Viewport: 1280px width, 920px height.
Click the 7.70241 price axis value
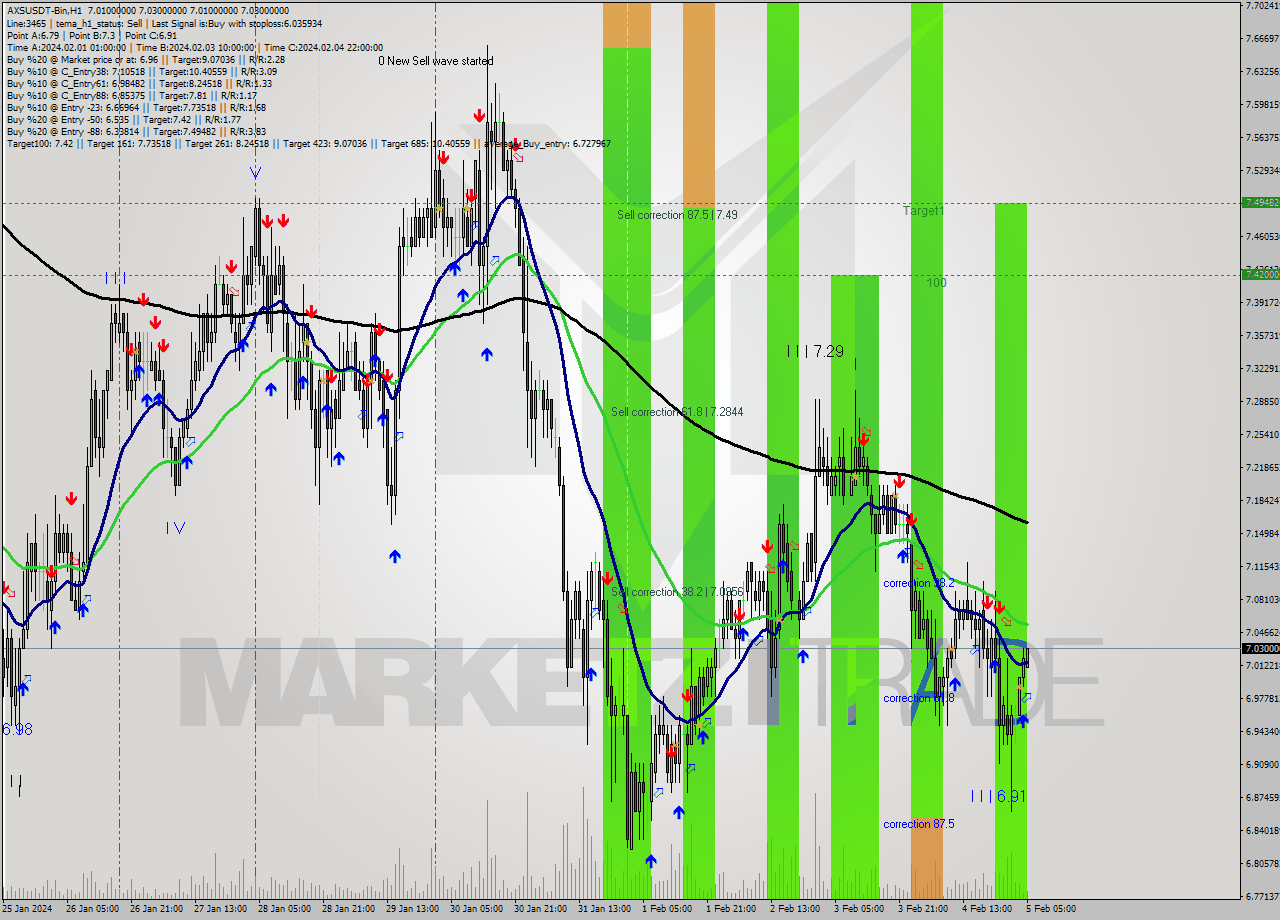click(x=1260, y=6)
